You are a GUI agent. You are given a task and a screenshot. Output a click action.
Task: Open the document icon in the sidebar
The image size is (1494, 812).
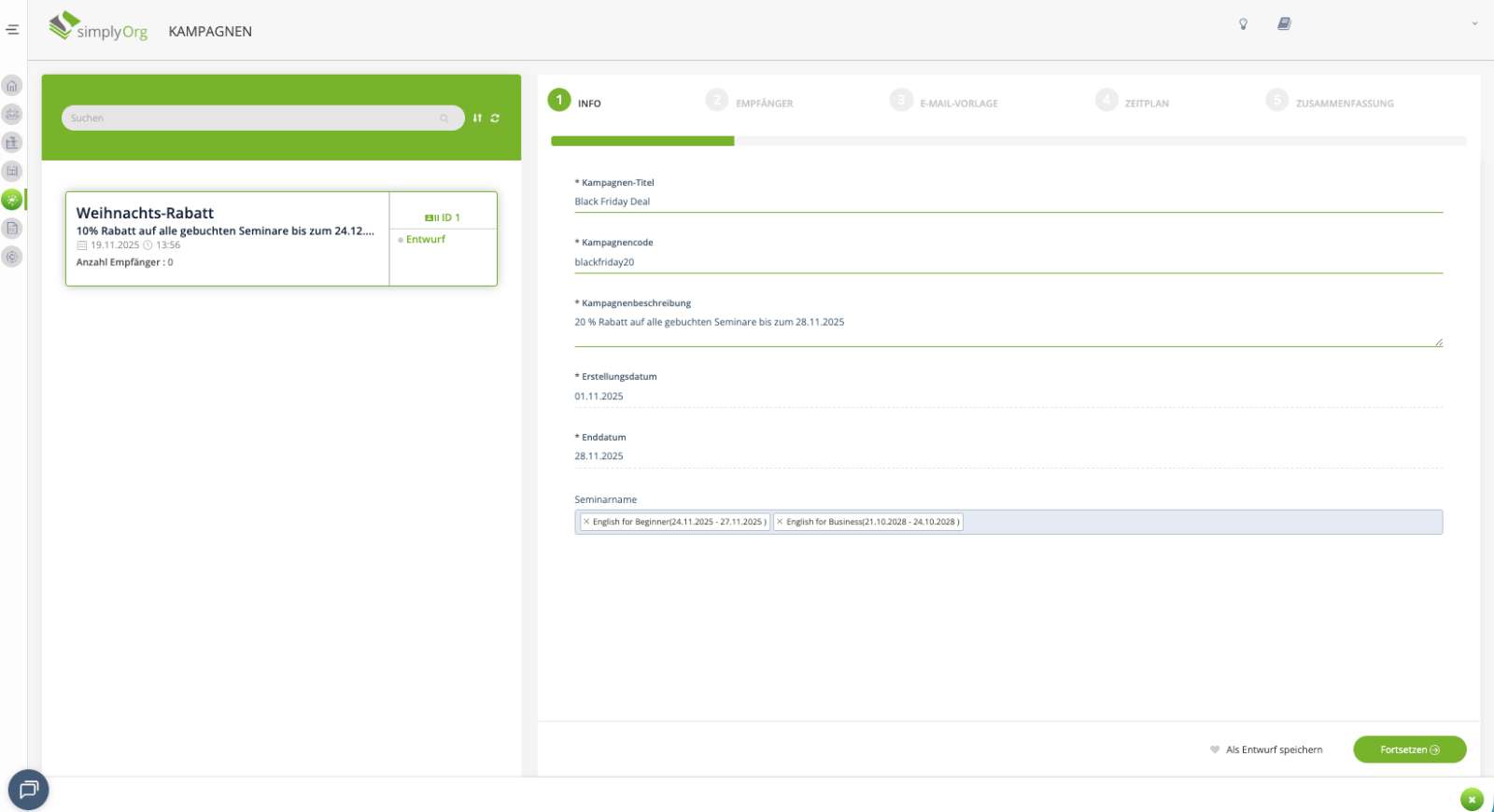[12, 229]
